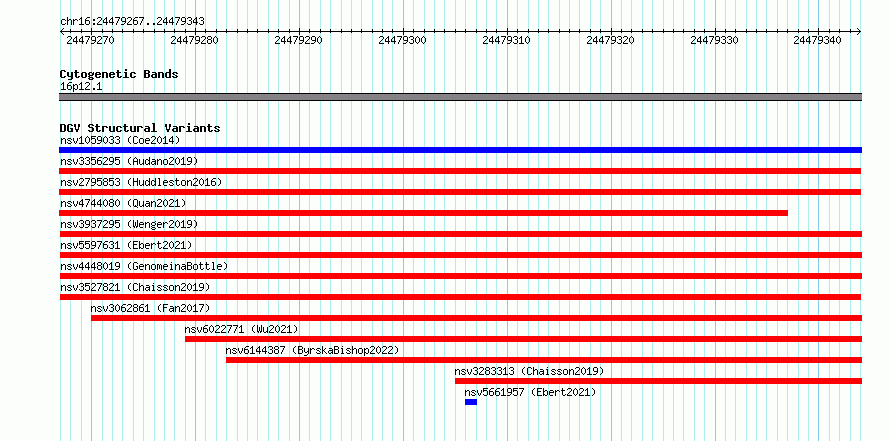The width and height of the screenshot is (890, 441).
Task: Click the small blue nsv5661957 bar
Action: 471,402
